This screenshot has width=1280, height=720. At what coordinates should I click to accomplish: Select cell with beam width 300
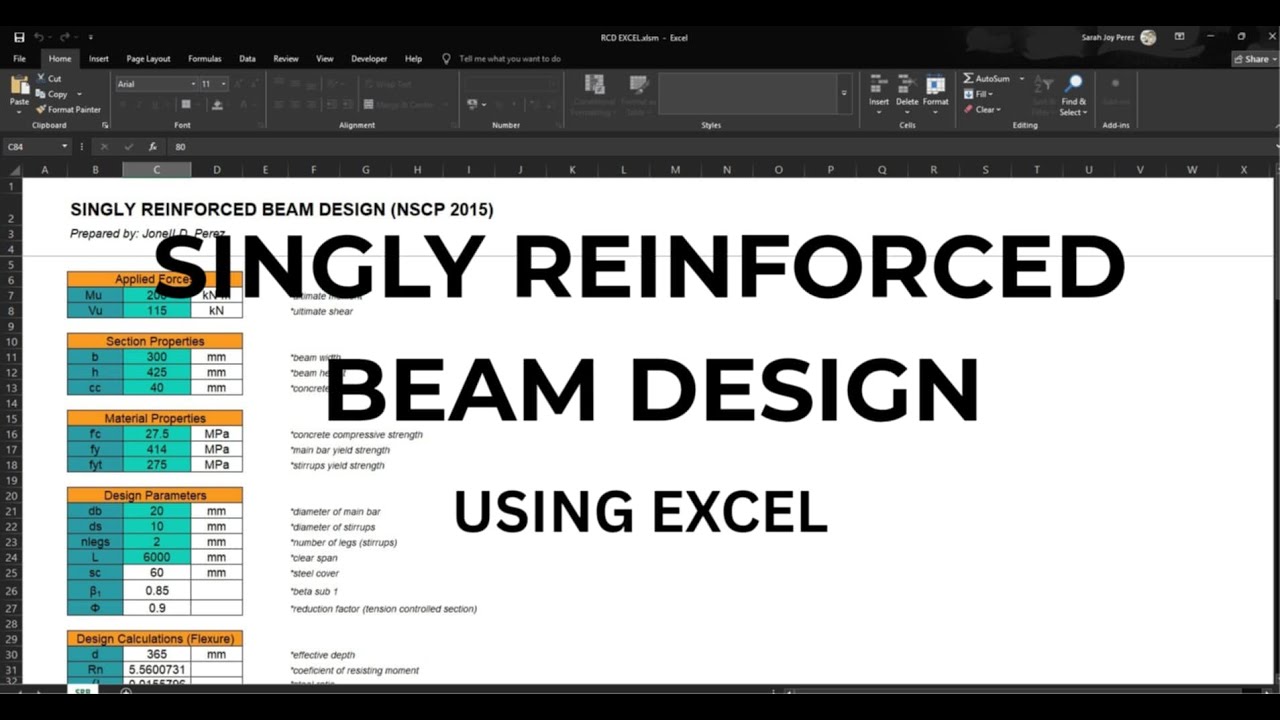tap(157, 357)
